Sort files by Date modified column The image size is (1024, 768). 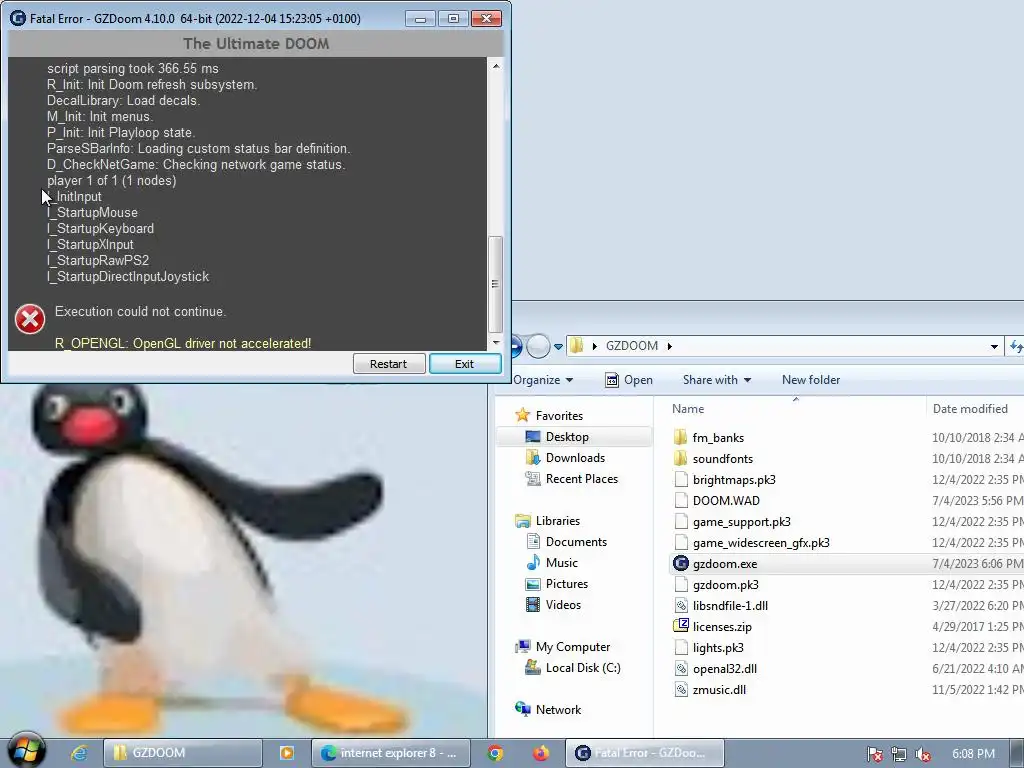coord(970,409)
